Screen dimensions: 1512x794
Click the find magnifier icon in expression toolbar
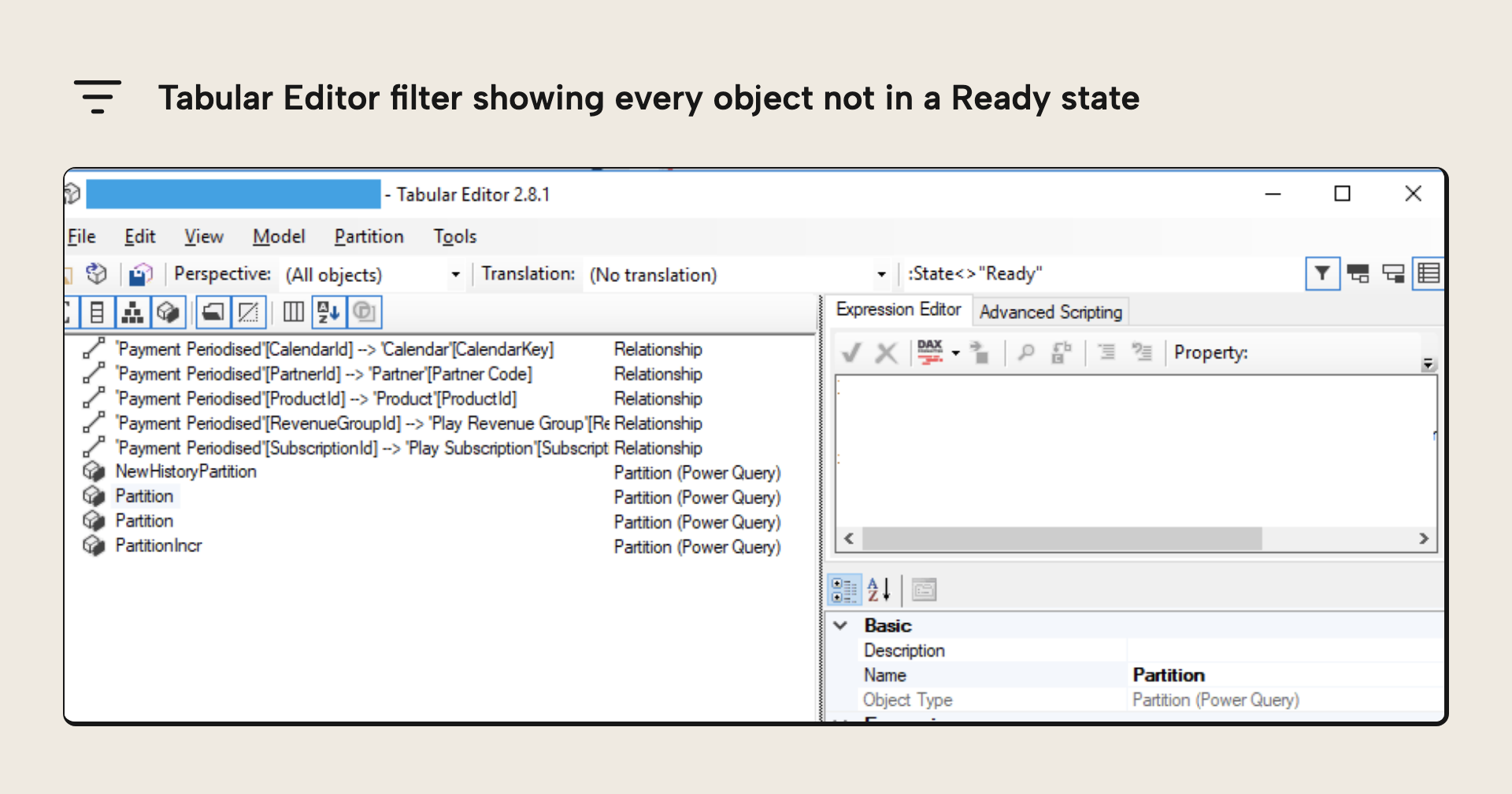click(1025, 352)
